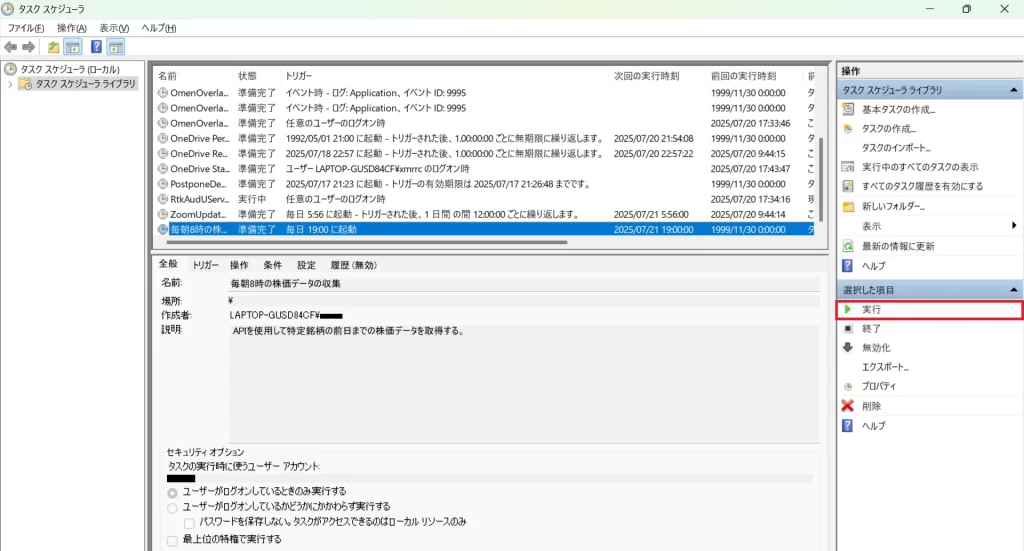Viewport: 1024px width, 551px height.
Task: Check the 最上位の特権で実行する checkbox
Action: [173, 540]
